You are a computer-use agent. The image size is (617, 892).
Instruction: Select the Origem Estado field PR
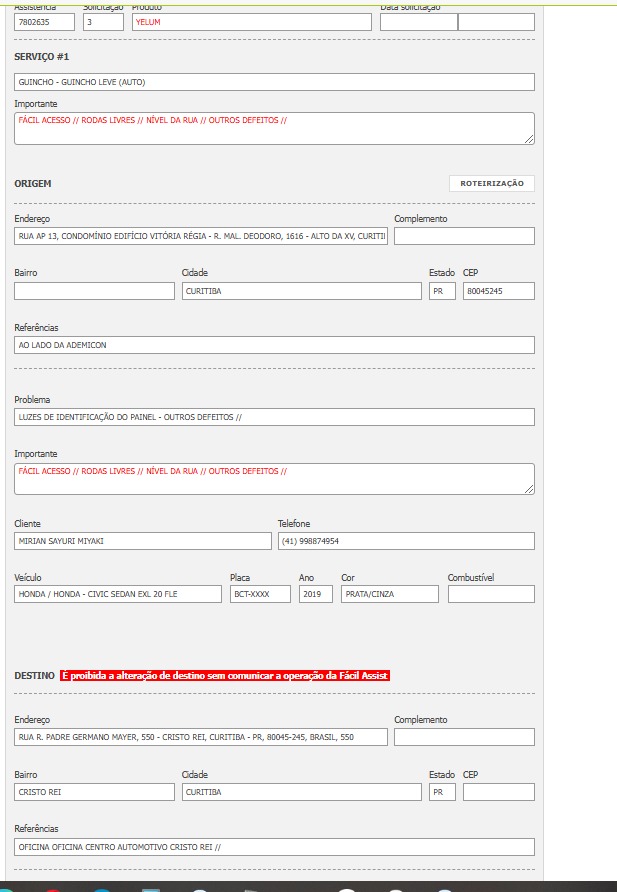(442, 291)
